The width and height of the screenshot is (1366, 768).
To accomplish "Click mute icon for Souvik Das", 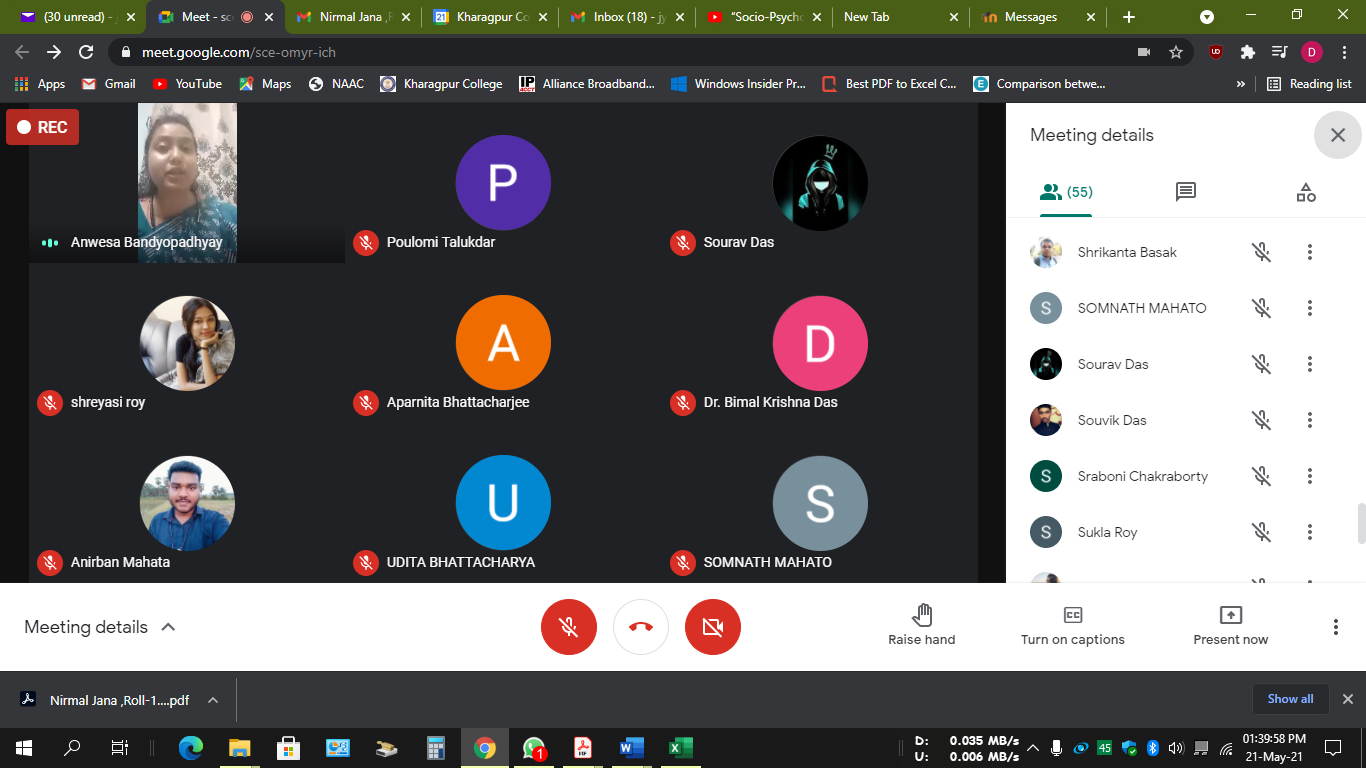I will click(1262, 420).
